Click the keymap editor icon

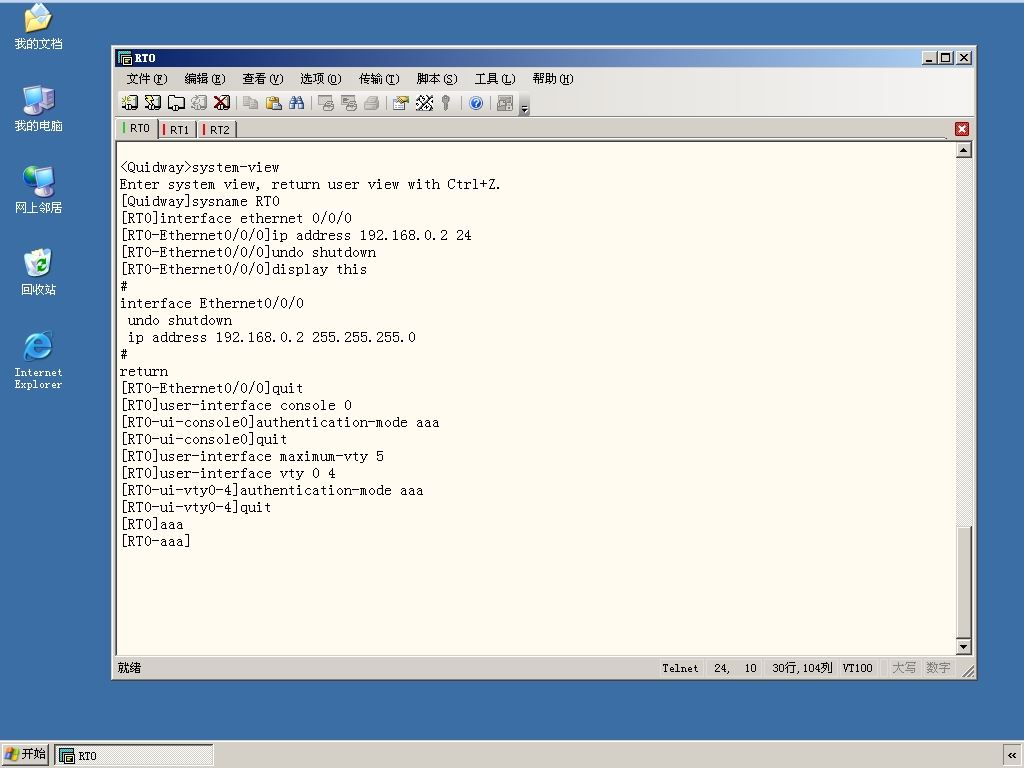tap(424, 103)
